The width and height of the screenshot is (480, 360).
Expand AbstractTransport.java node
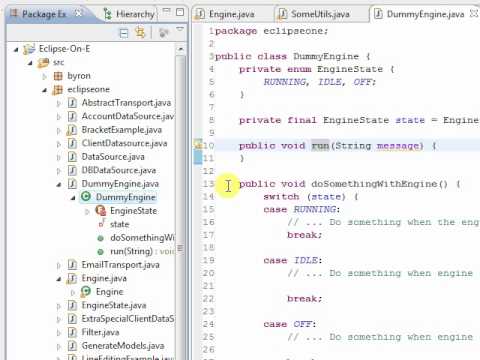tap(59, 103)
